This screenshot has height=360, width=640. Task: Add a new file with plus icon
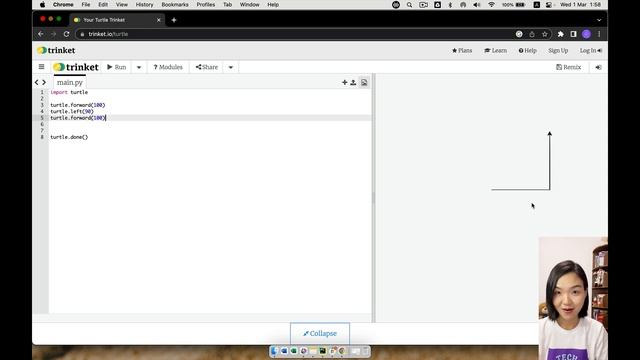point(344,82)
